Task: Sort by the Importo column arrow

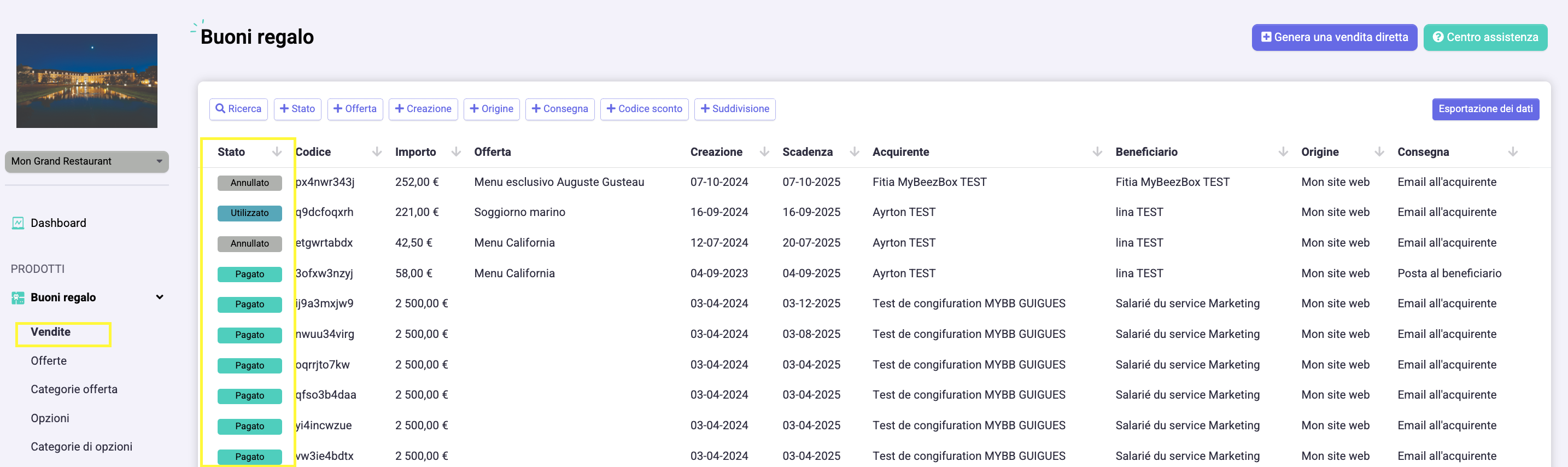Action: [456, 152]
